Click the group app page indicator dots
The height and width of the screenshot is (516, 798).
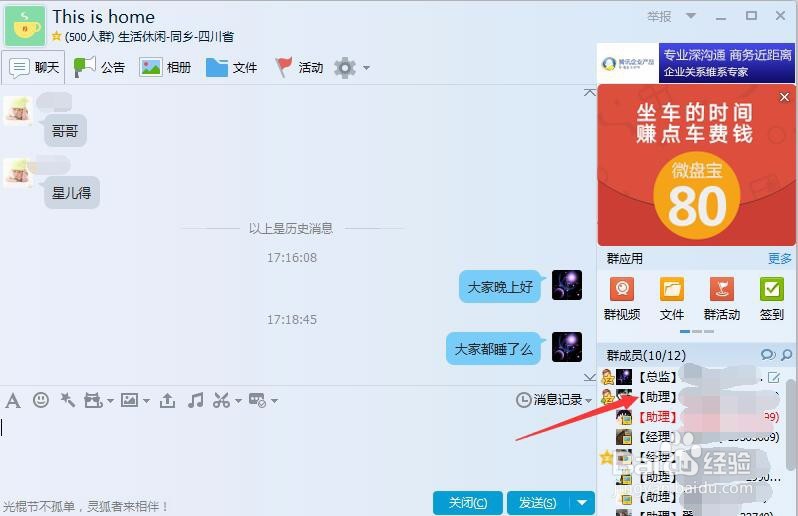click(x=697, y=331)
